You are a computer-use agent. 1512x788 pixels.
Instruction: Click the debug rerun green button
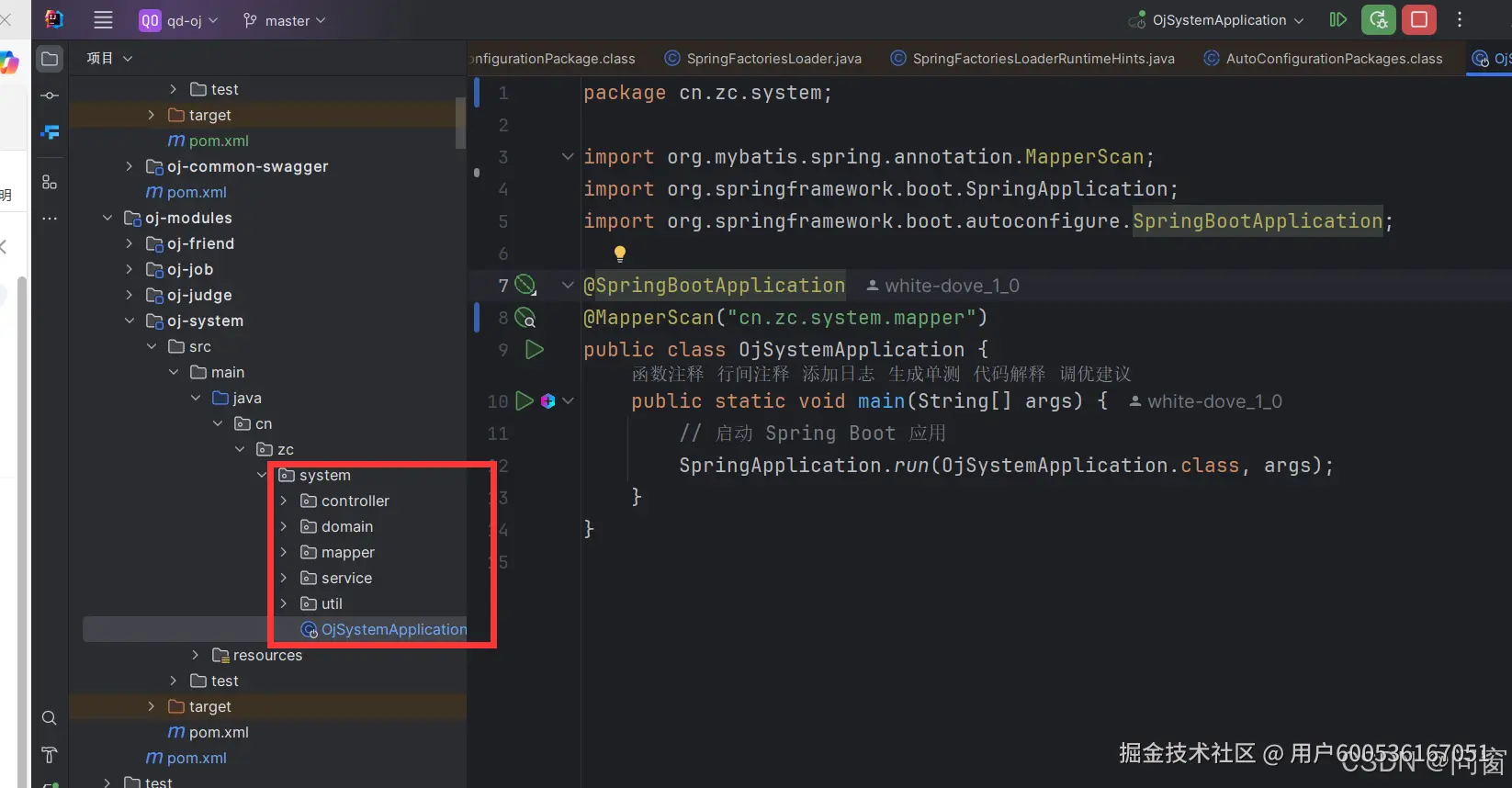tap(1378, 19)
